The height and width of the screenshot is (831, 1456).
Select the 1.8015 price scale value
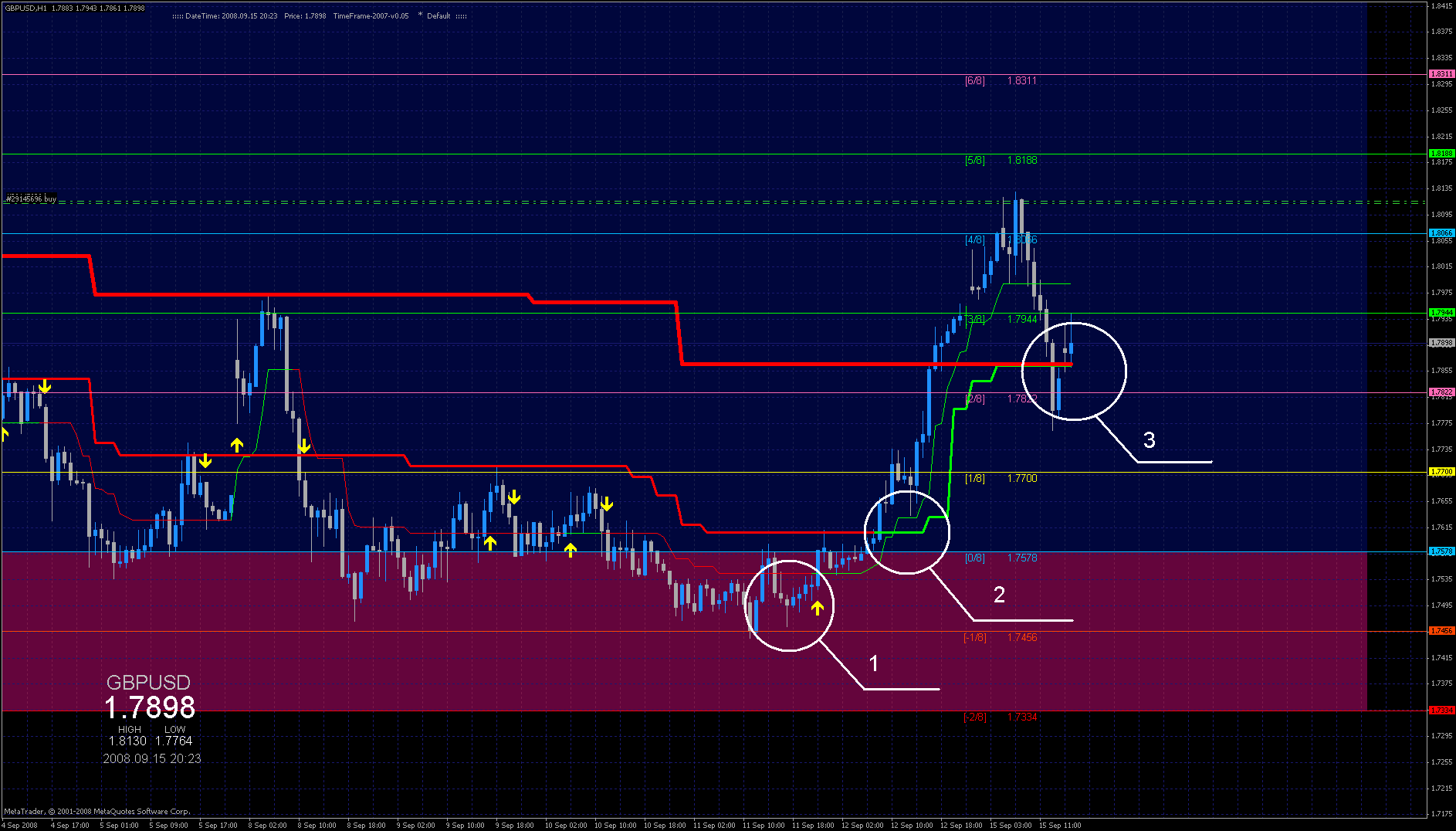tap(1441, 266)
